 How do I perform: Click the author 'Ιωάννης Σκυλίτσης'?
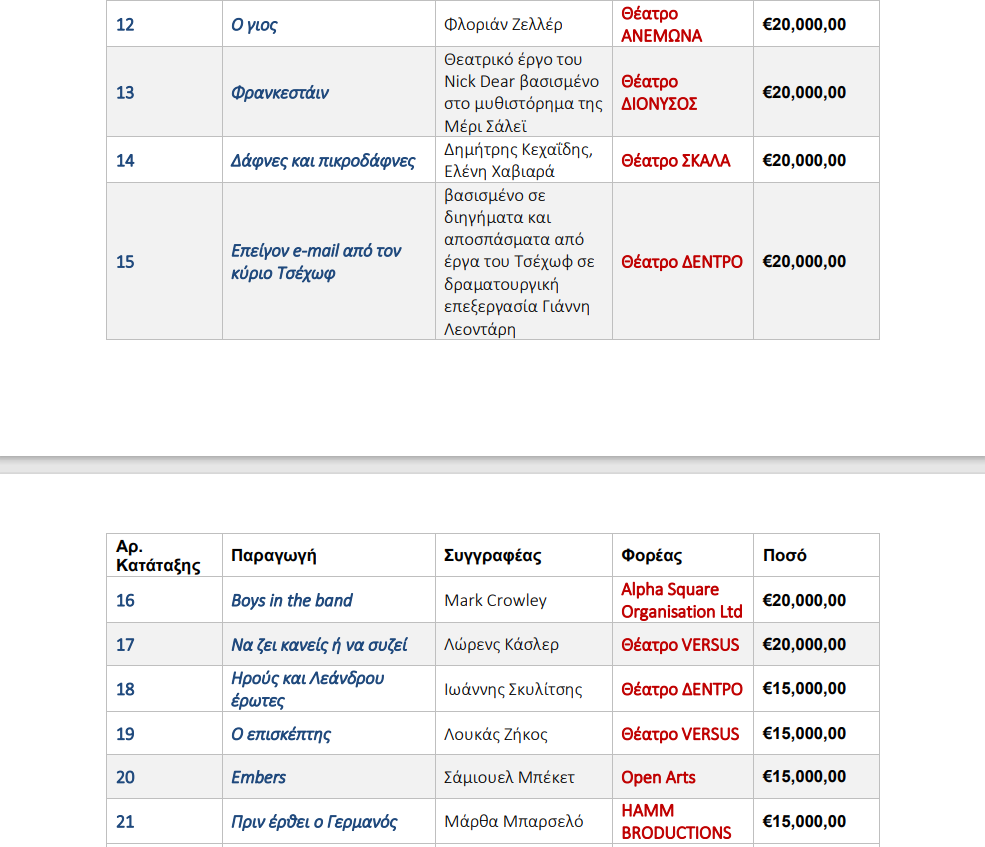pyautogui.click(x=513, y=689)
